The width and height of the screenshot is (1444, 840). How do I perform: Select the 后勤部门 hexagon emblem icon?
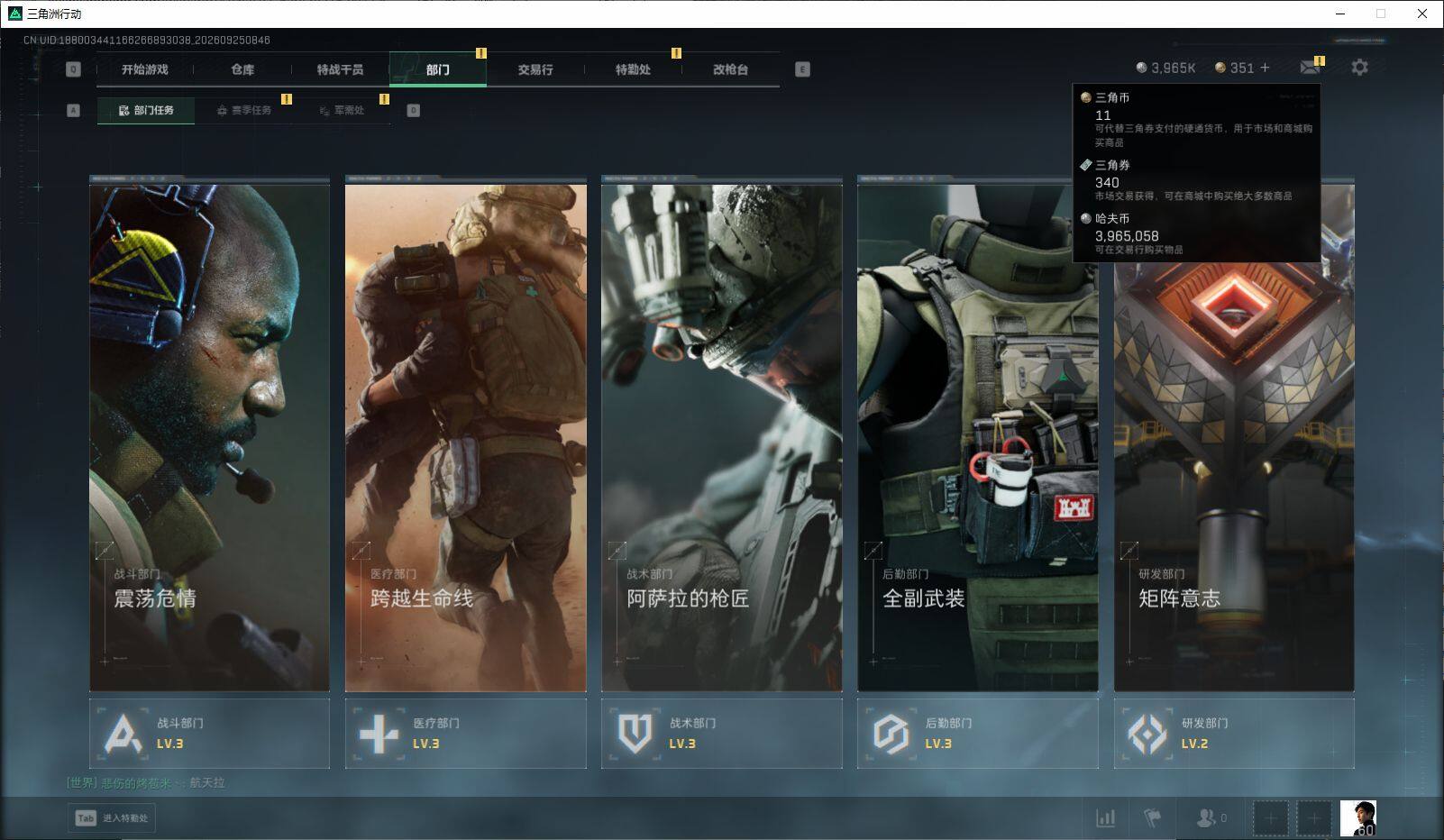pyautogui.click(x=891, y=734)
